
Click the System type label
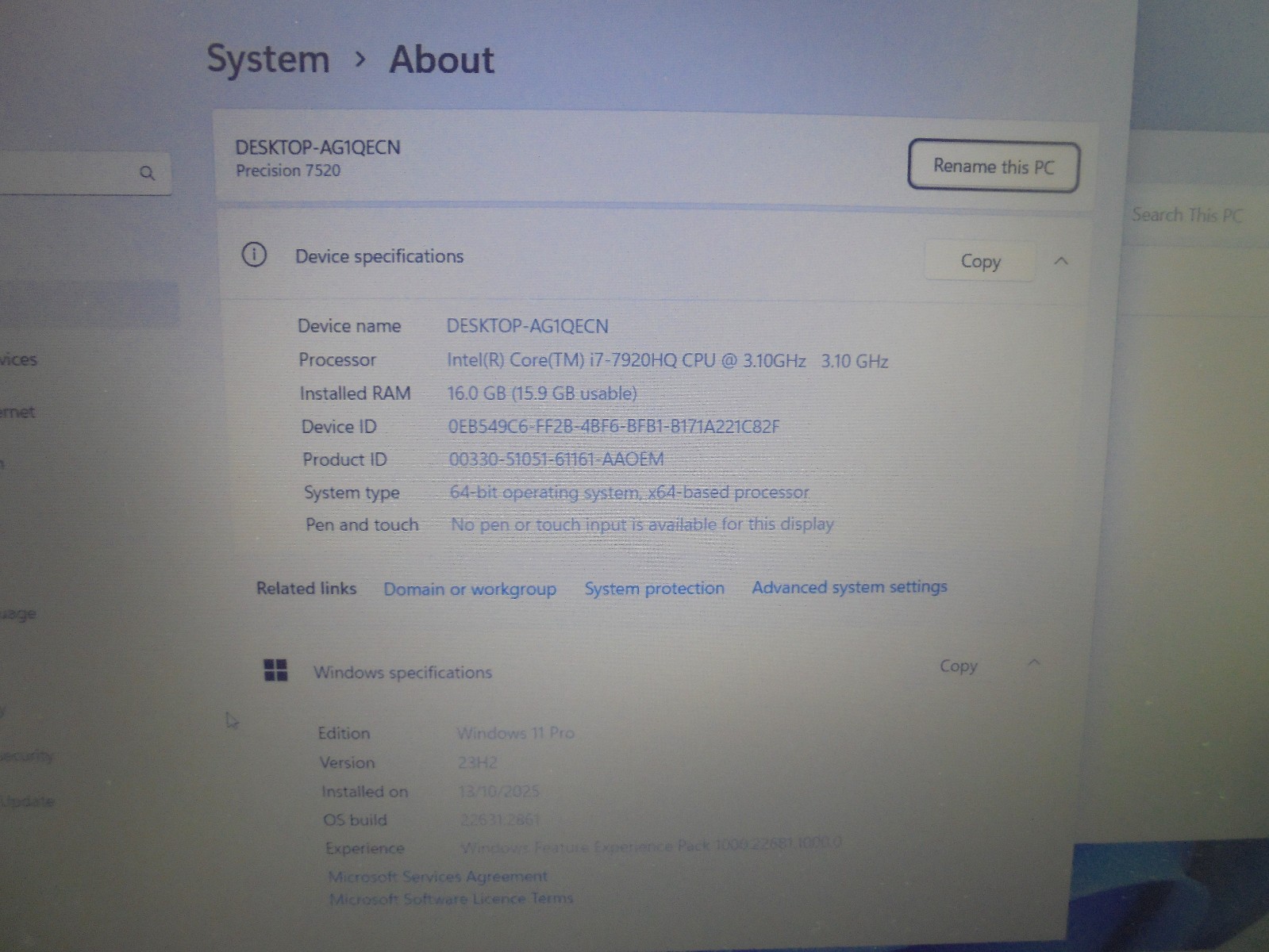(352, 493)
